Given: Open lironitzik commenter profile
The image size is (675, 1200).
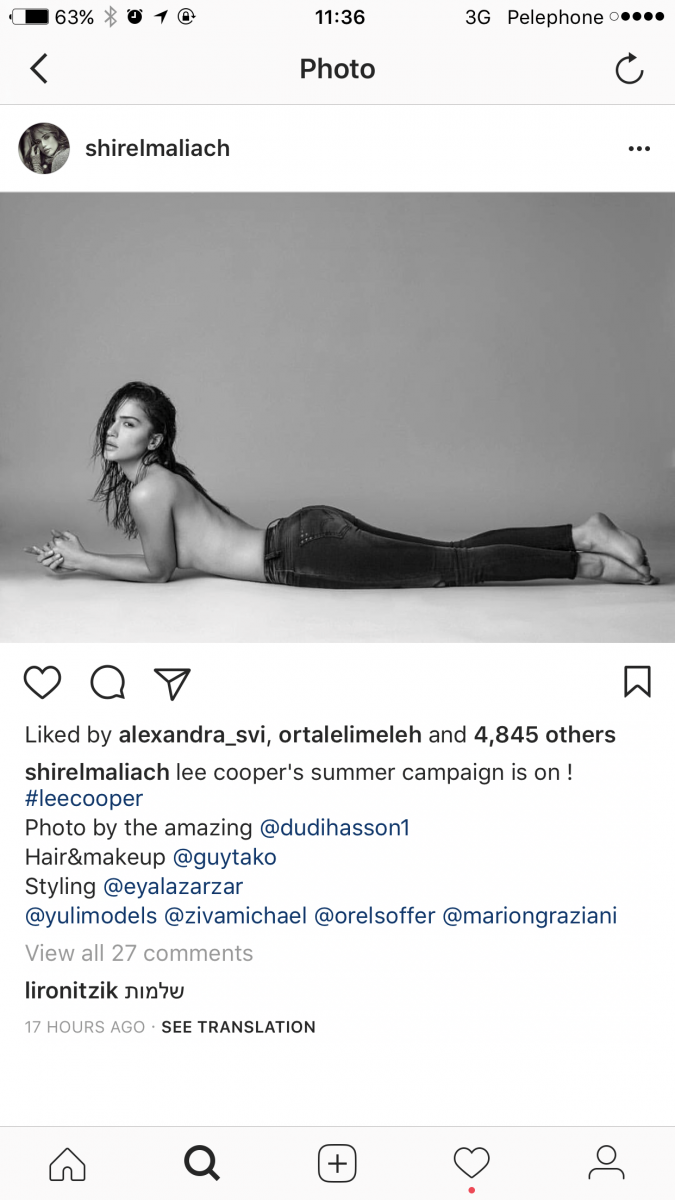Looking at the screenshot, I should [71, 991].
